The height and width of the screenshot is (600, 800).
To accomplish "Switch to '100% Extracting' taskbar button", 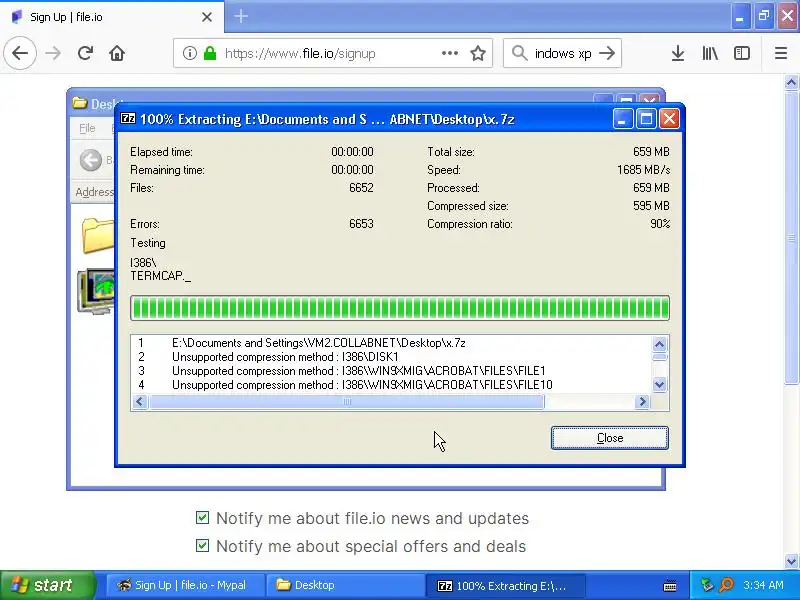I will click(506, 585).
